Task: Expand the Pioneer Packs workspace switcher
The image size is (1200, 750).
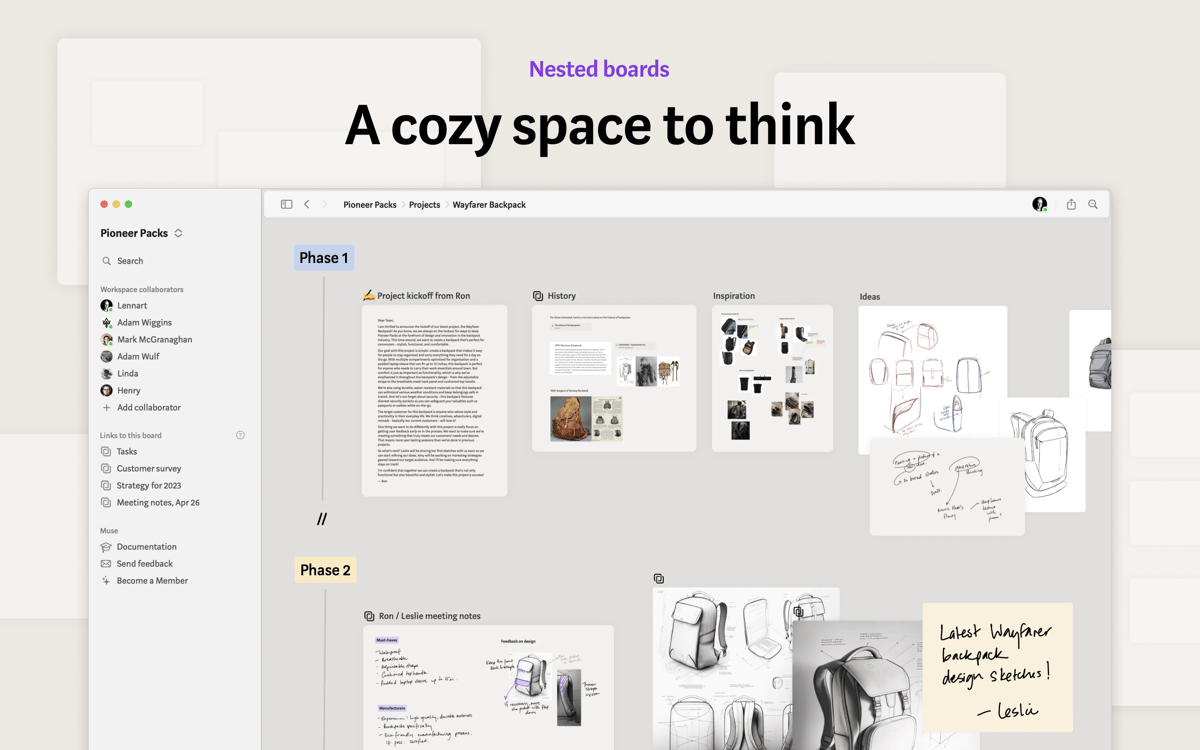Action: coord(178,233)
